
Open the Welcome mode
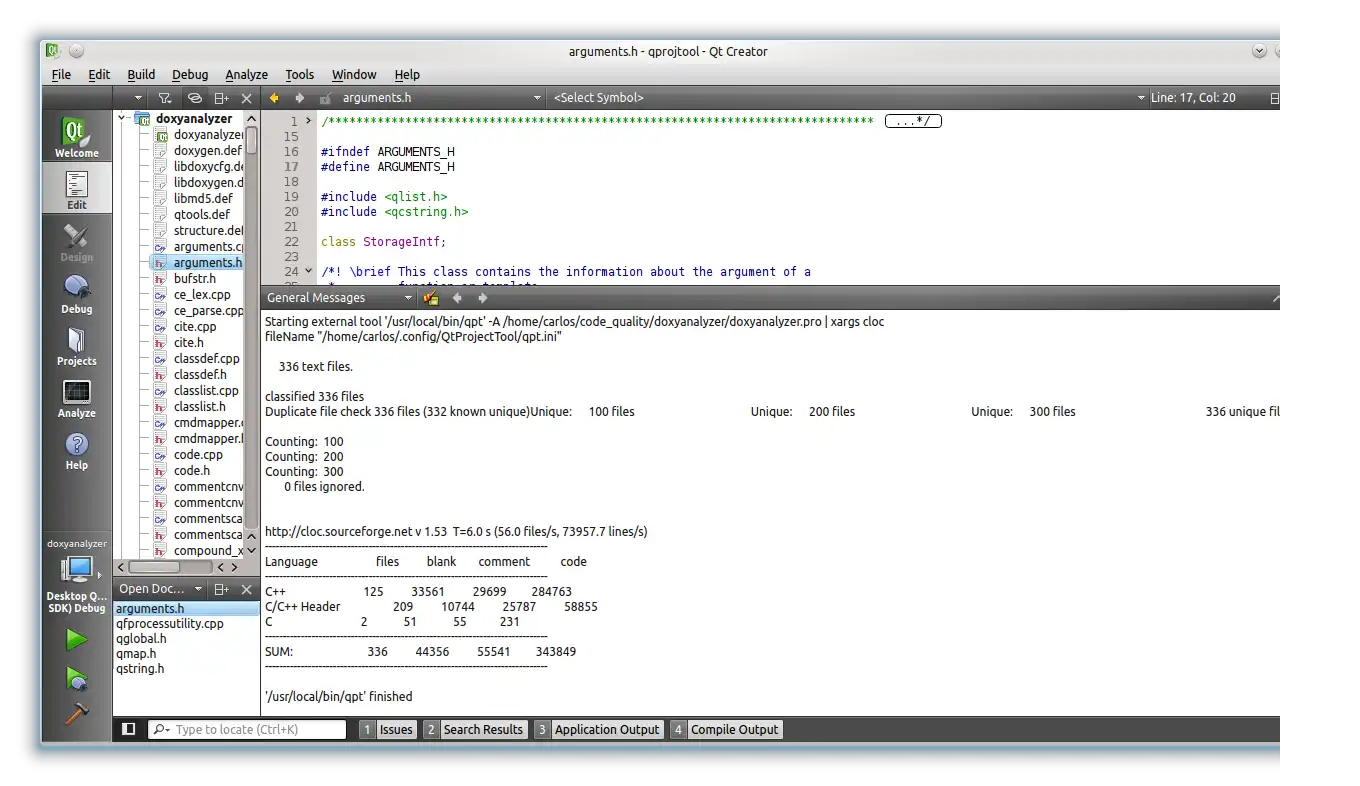click(76, 137)
